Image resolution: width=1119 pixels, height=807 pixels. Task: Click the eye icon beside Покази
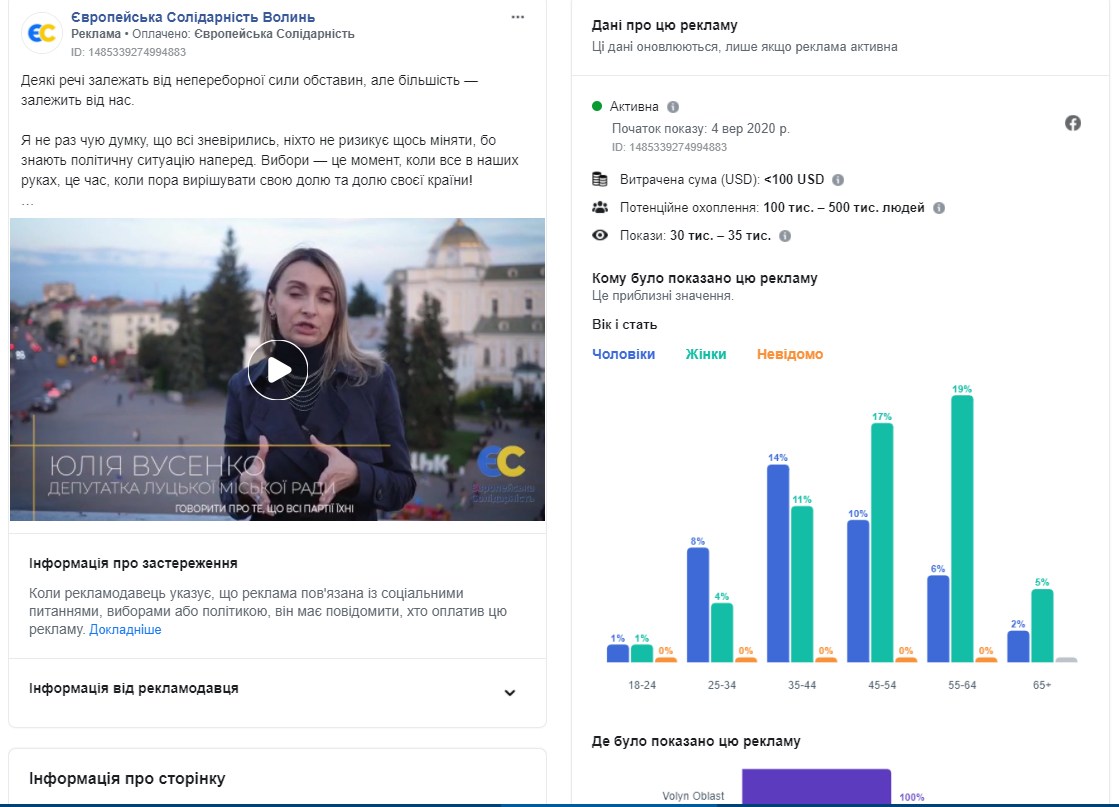[600, 236]
